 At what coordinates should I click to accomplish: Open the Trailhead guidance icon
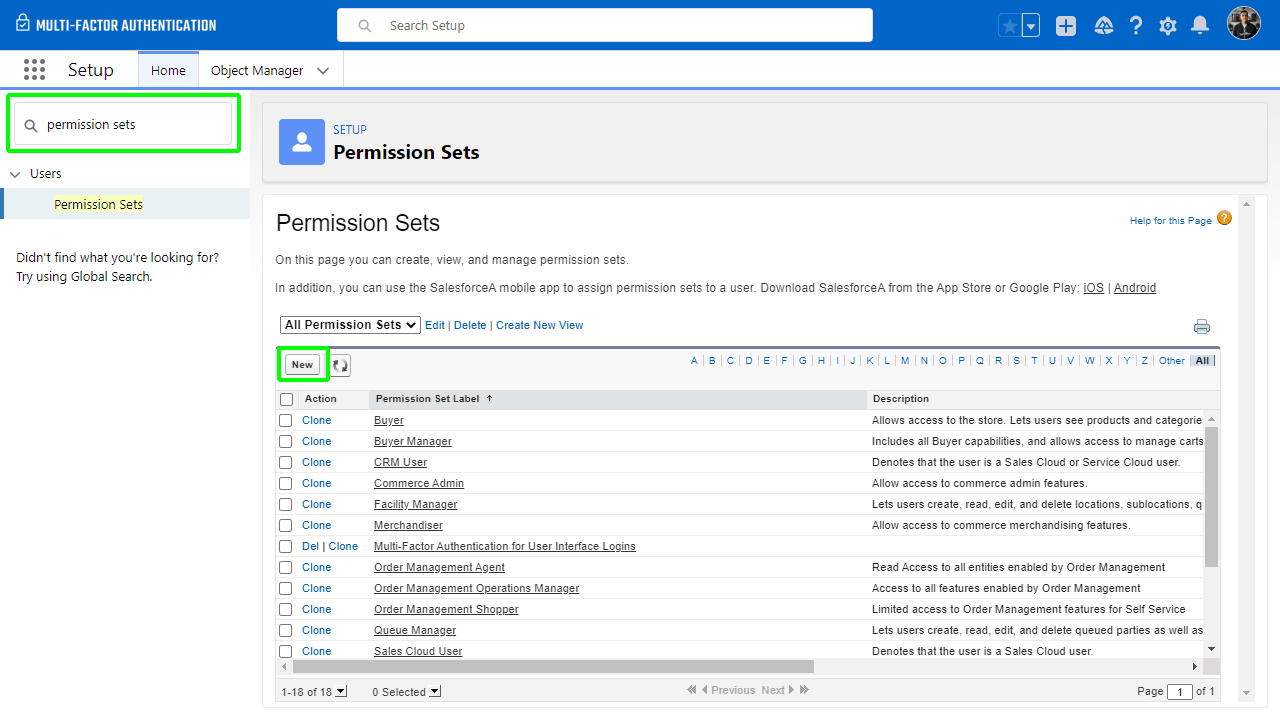point(1104,26)
